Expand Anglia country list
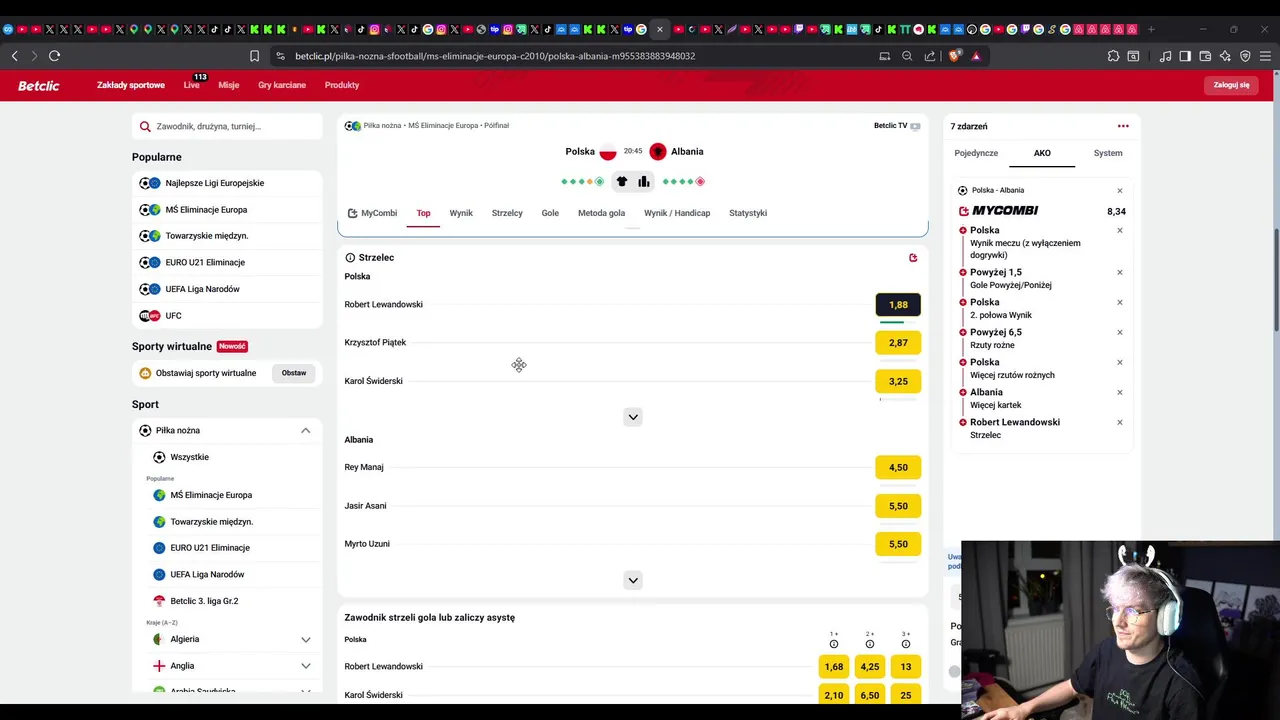 click(x=306, y=666)
